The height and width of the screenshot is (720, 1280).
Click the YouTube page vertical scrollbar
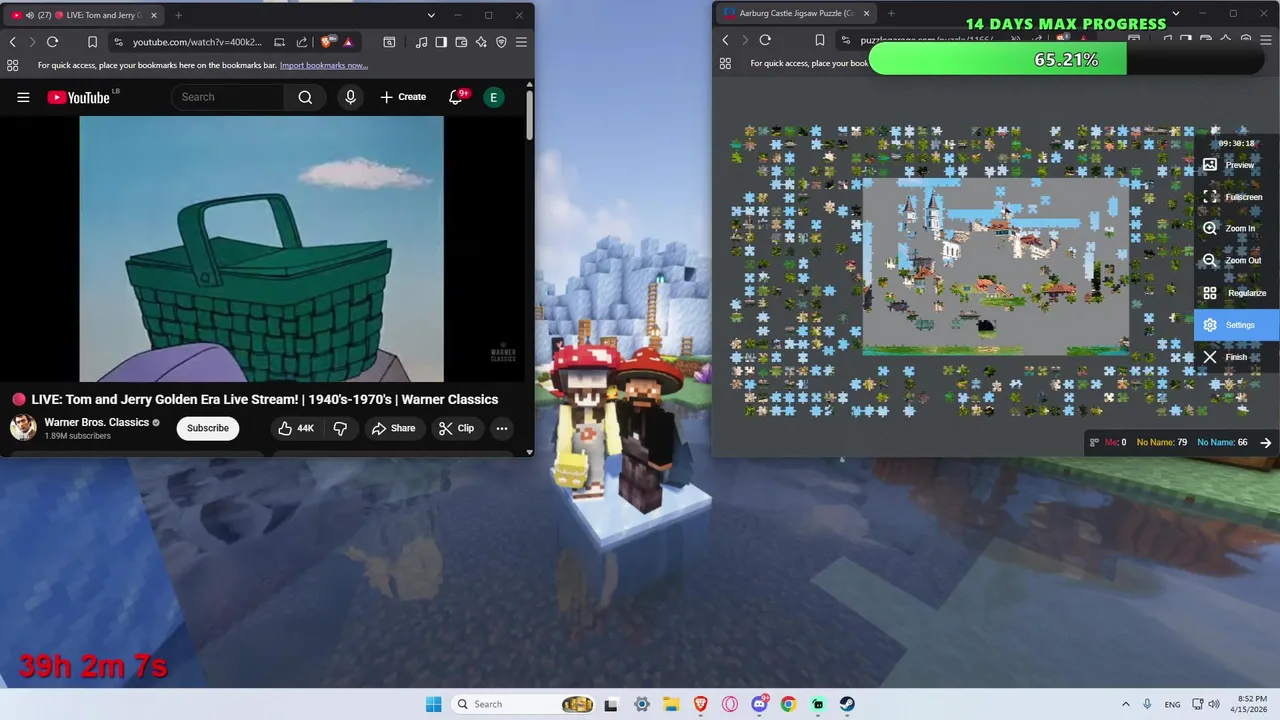pyautogui.click(x=529, y=115)
